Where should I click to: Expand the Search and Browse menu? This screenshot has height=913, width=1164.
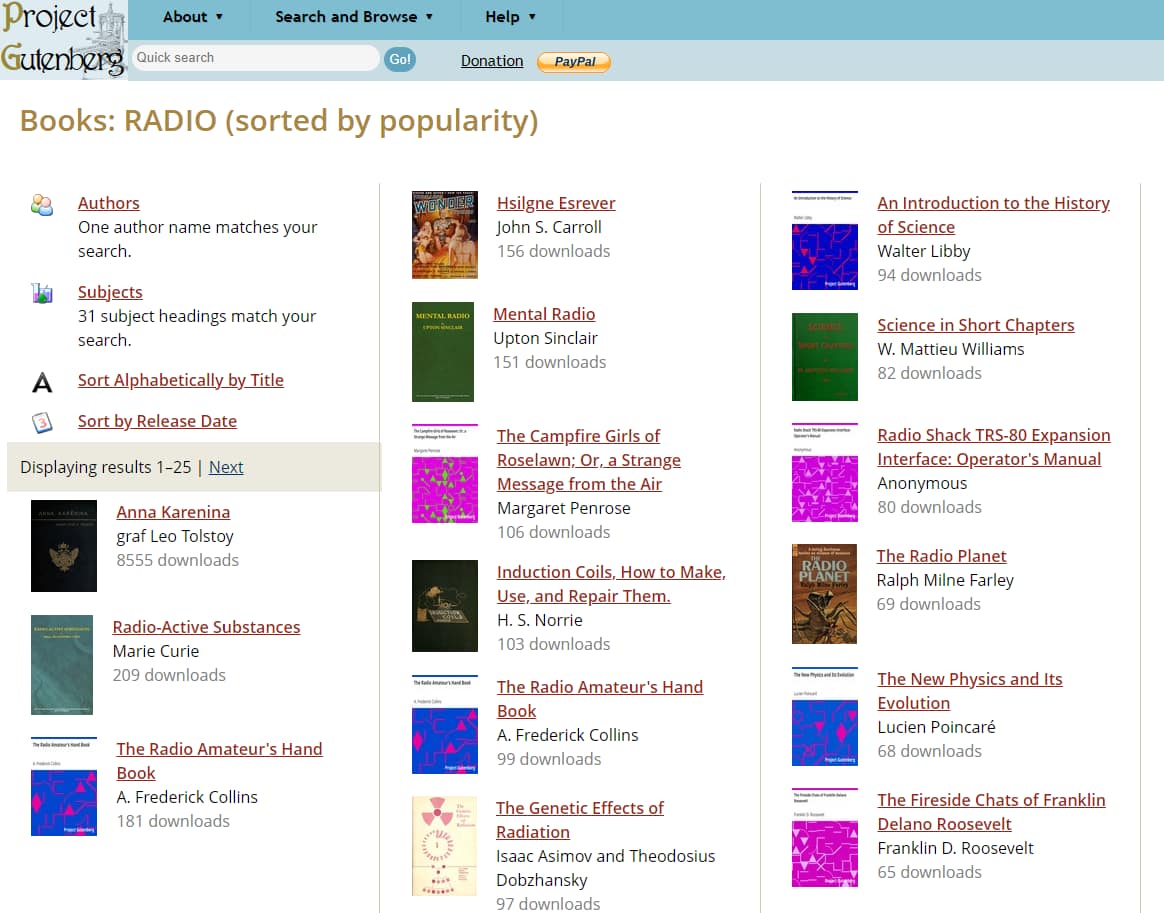(354, 17)
